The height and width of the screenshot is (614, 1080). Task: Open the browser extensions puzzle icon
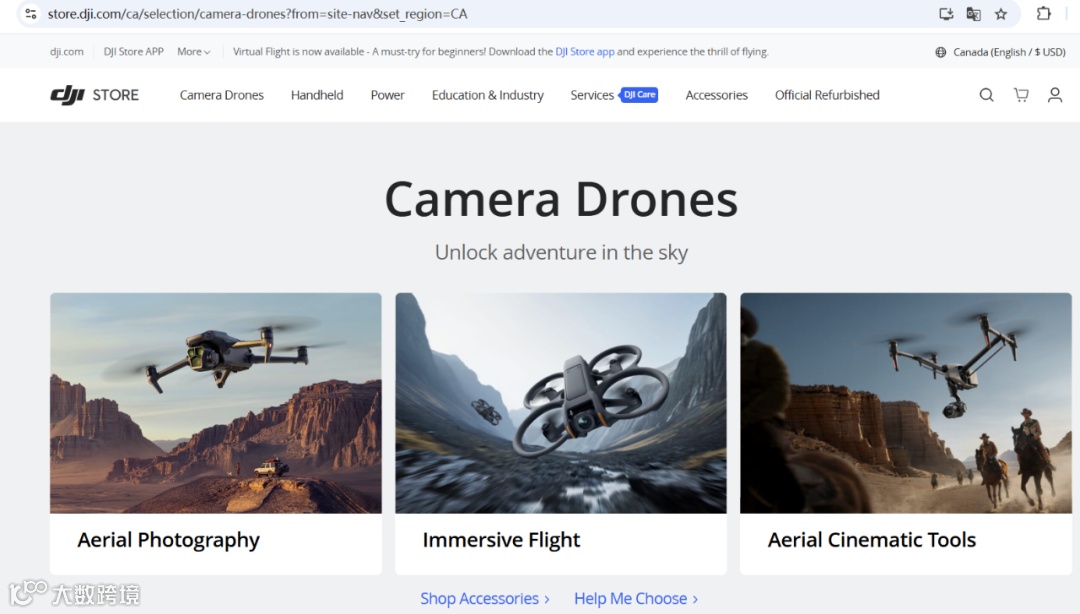pyautogui.click(x=1043, y=13)
